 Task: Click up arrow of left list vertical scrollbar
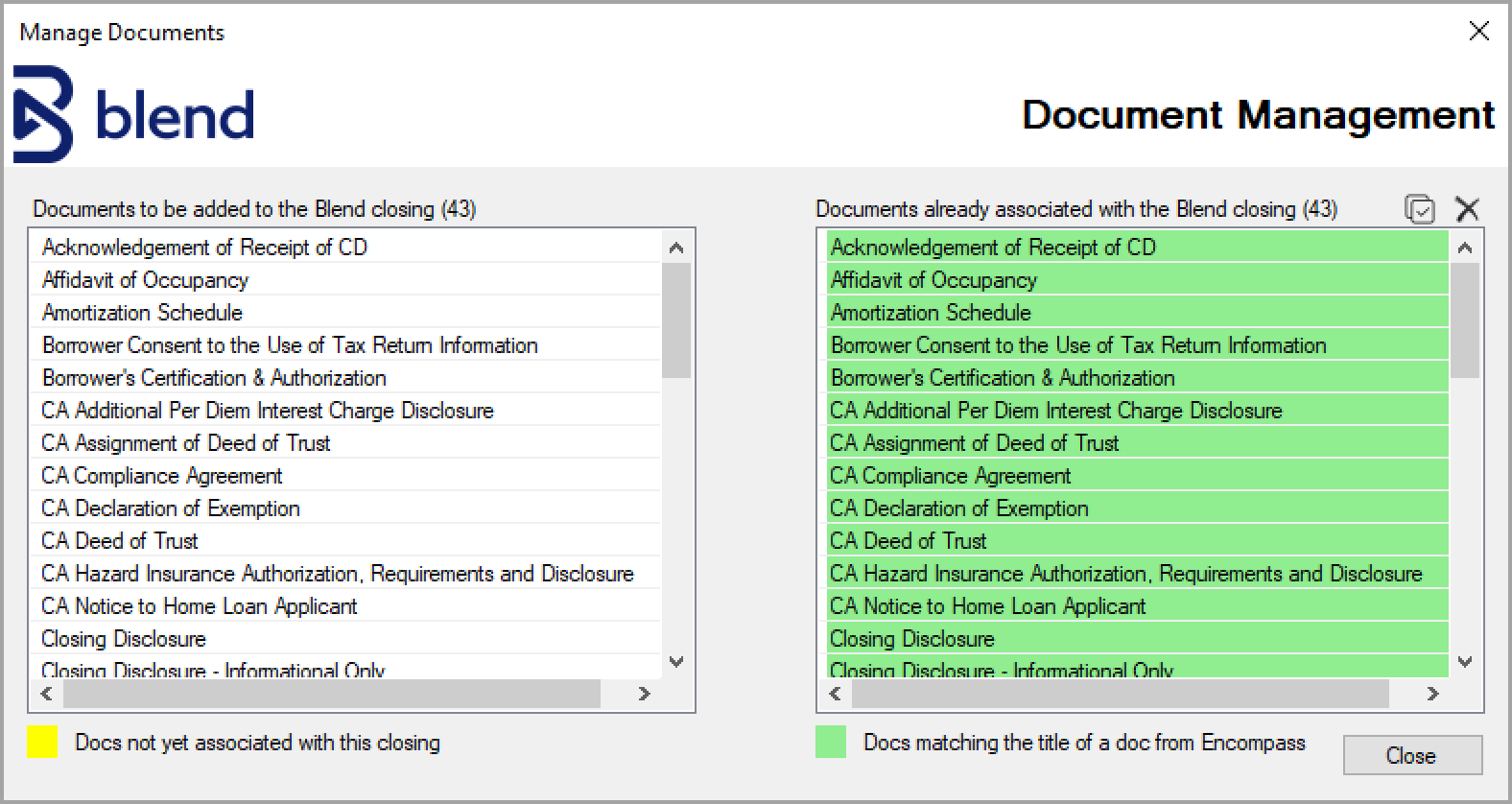675,248
